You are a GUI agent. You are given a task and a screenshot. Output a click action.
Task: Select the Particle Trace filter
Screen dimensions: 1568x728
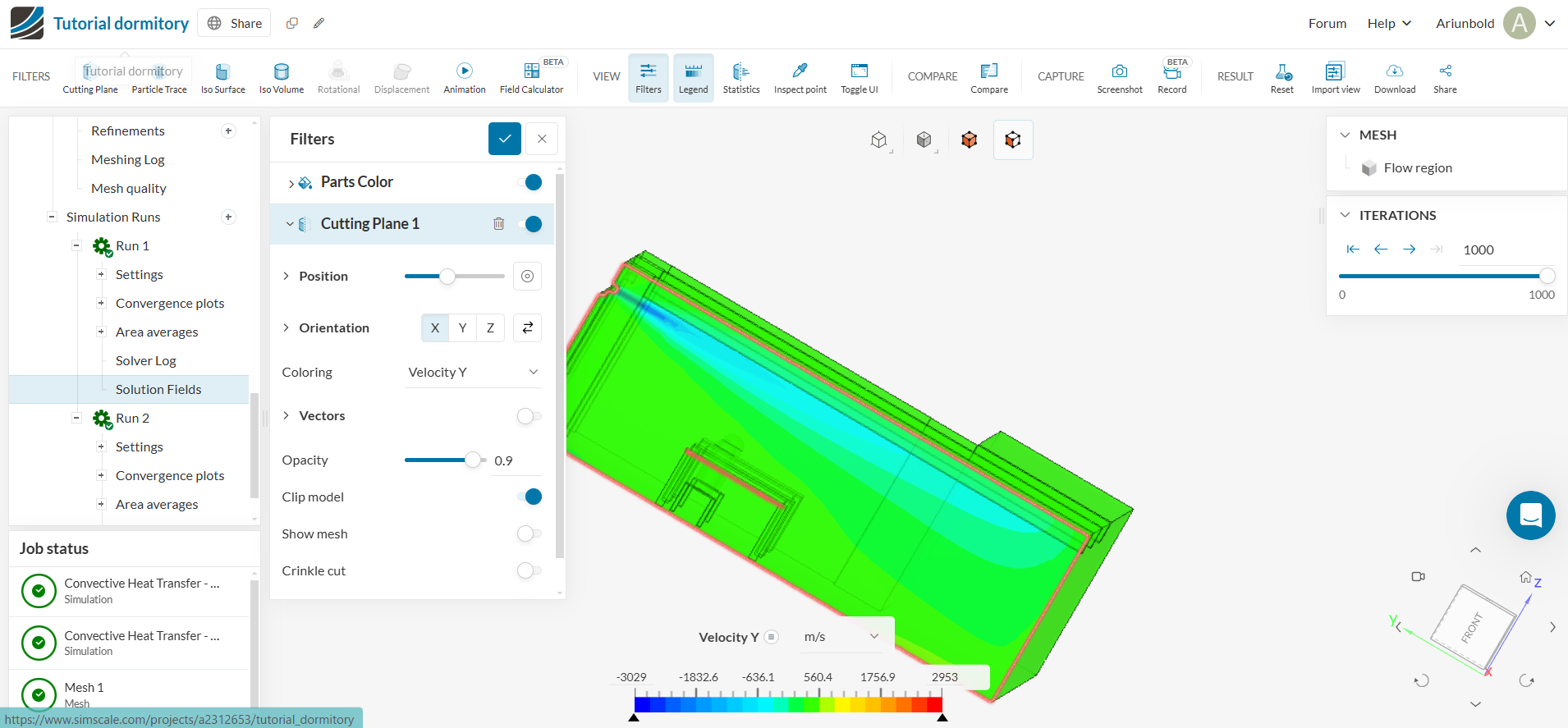159,78
